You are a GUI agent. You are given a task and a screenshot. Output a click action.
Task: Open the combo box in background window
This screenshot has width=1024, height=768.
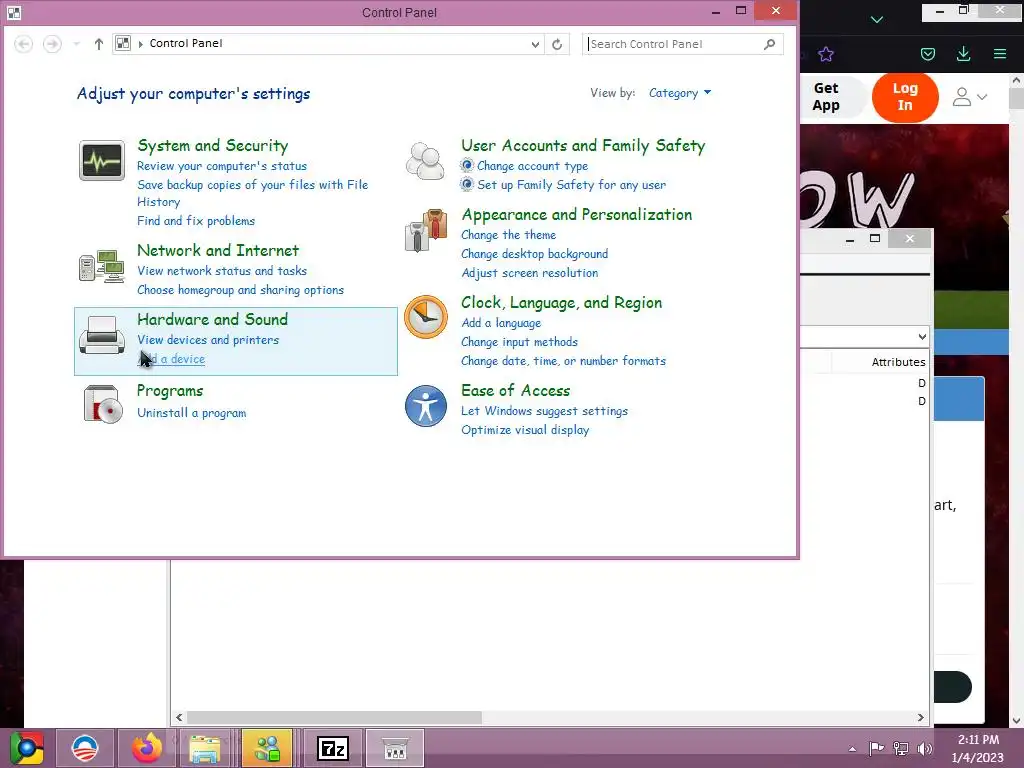point(922,337)
